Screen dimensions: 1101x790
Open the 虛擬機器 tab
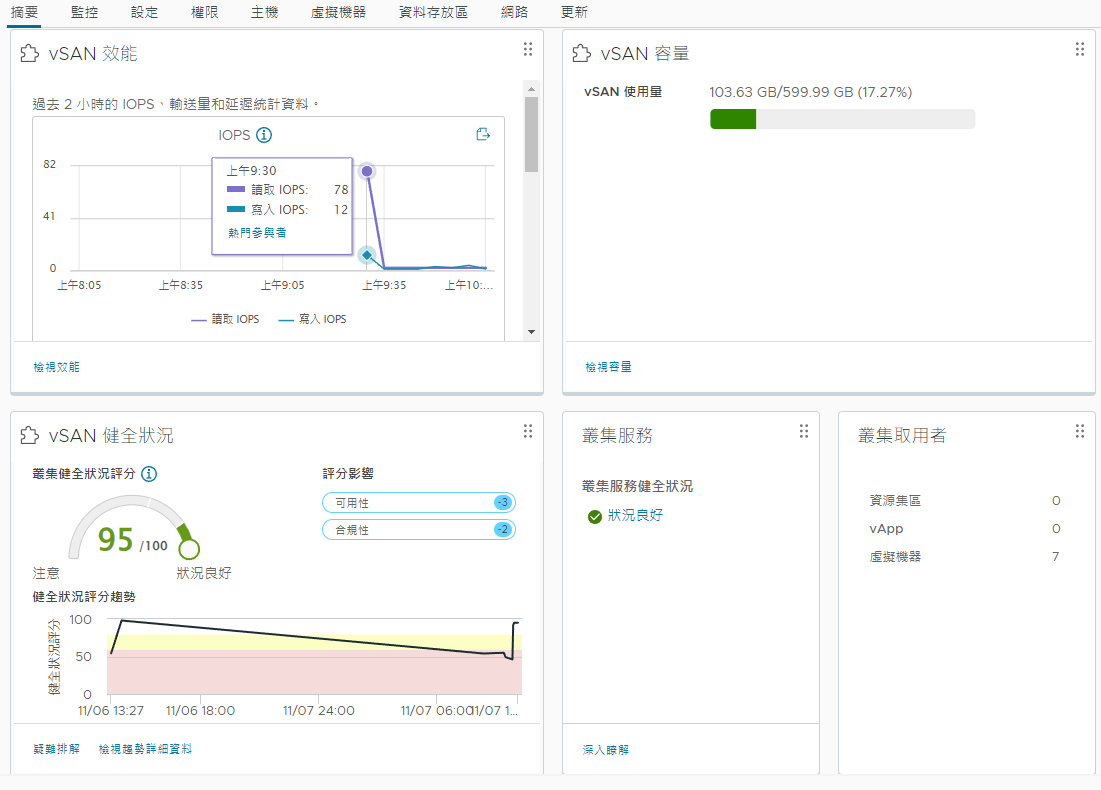click(338, 13)
